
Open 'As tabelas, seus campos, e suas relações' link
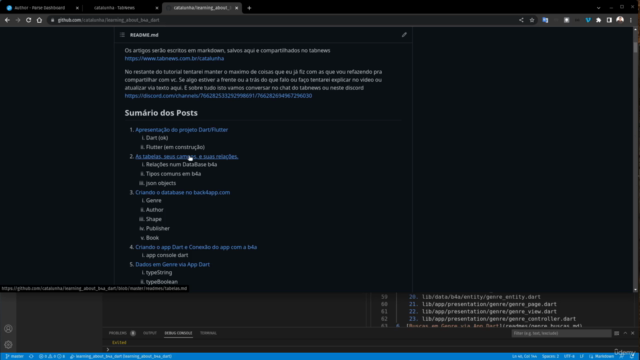click(187, 156)
